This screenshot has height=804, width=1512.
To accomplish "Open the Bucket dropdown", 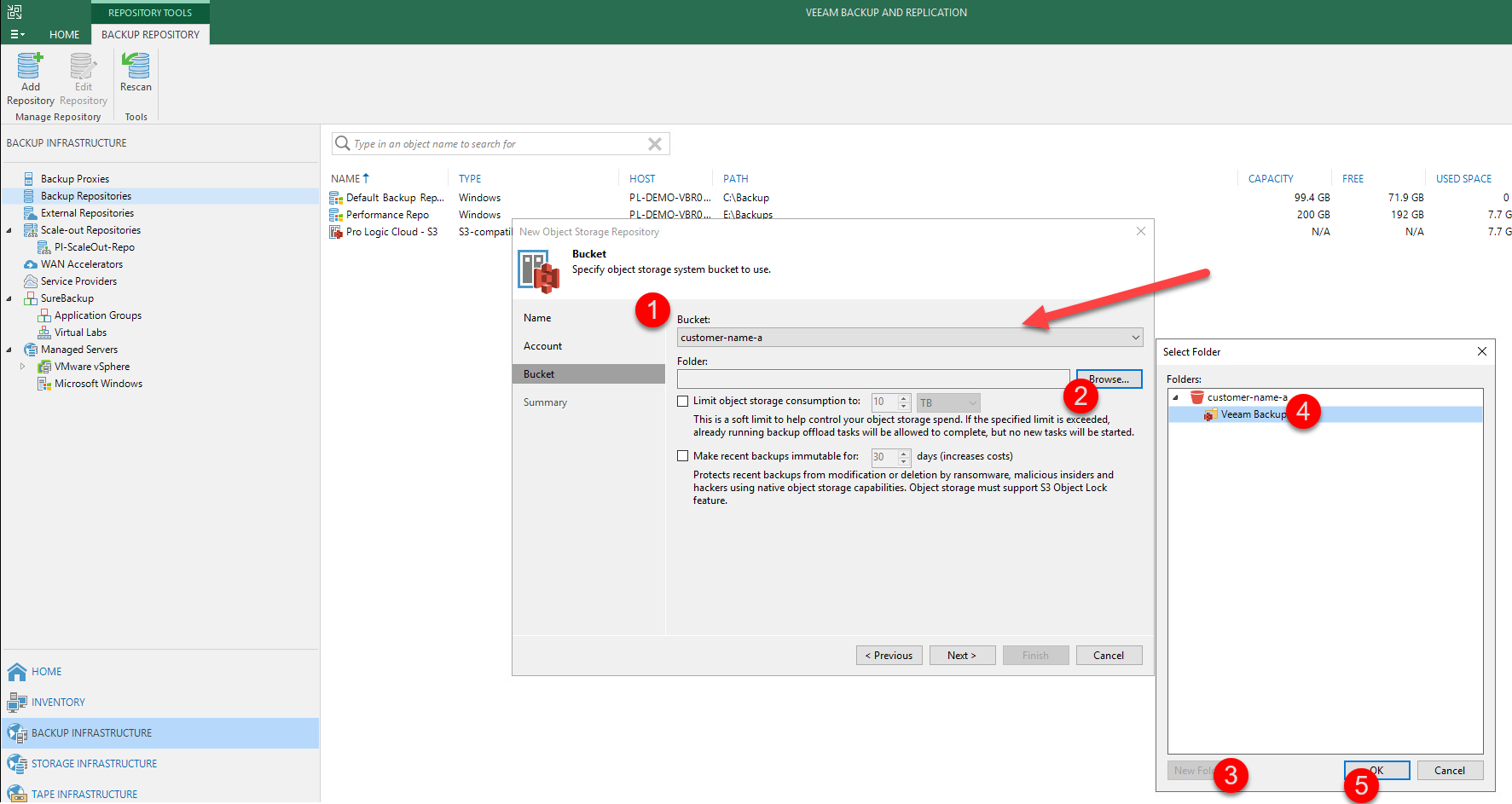I will tap(910, 338).
